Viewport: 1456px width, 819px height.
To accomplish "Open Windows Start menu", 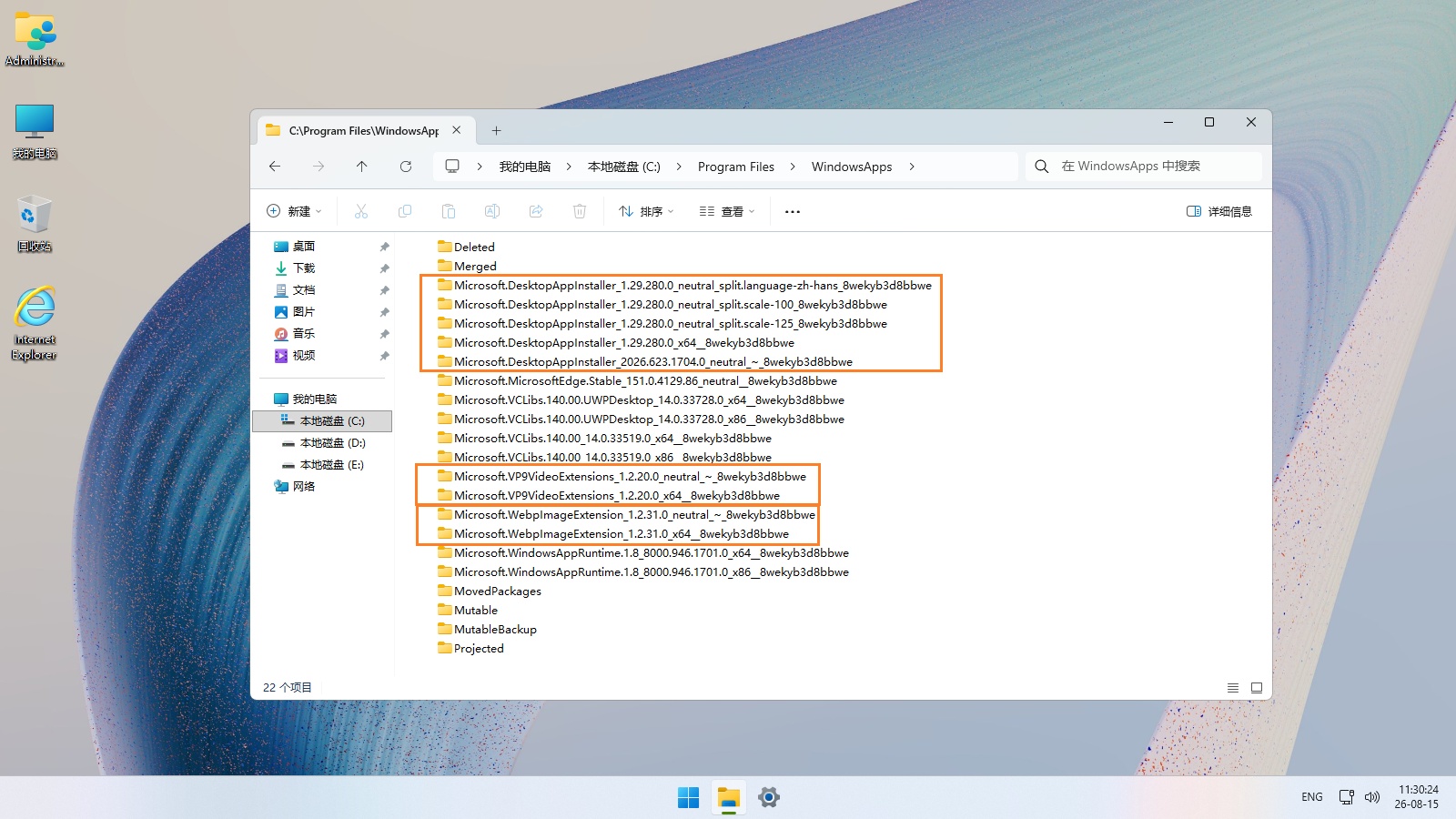I will [689, 798].
